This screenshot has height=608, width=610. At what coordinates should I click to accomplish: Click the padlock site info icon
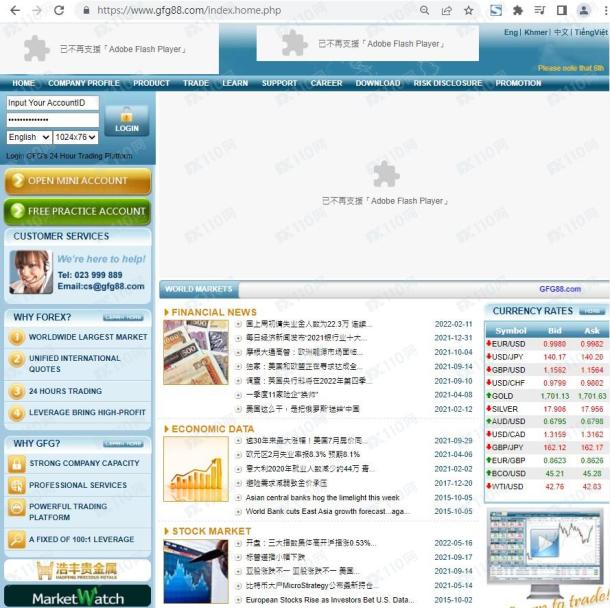point(86,11)
